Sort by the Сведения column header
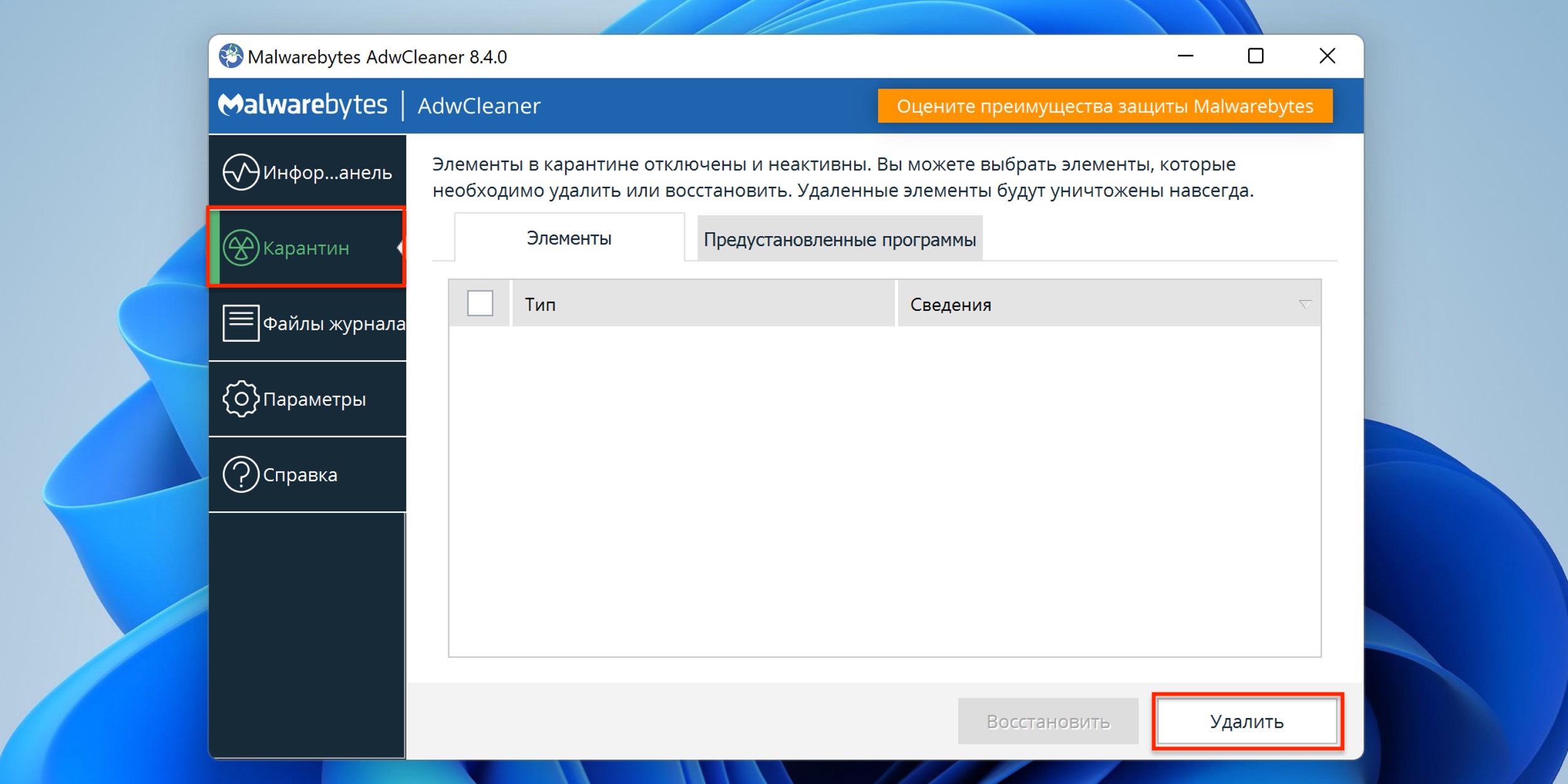 pos(1109,304)
